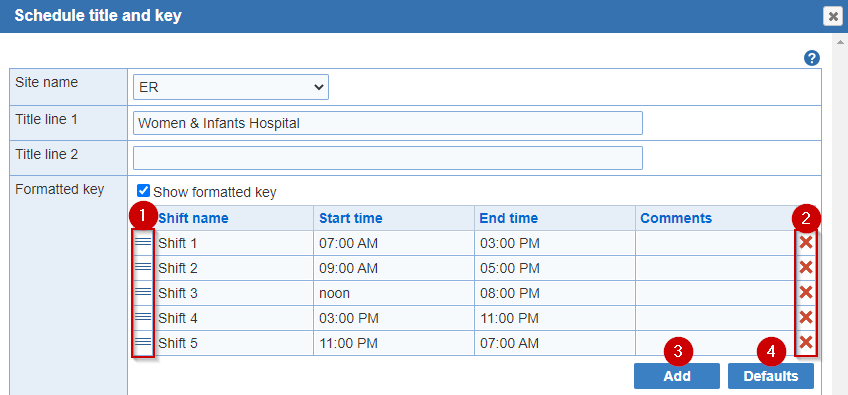Focus the empty Title line 2 field
This screenshot has height=395, width=848.
[x=388, y=157]
